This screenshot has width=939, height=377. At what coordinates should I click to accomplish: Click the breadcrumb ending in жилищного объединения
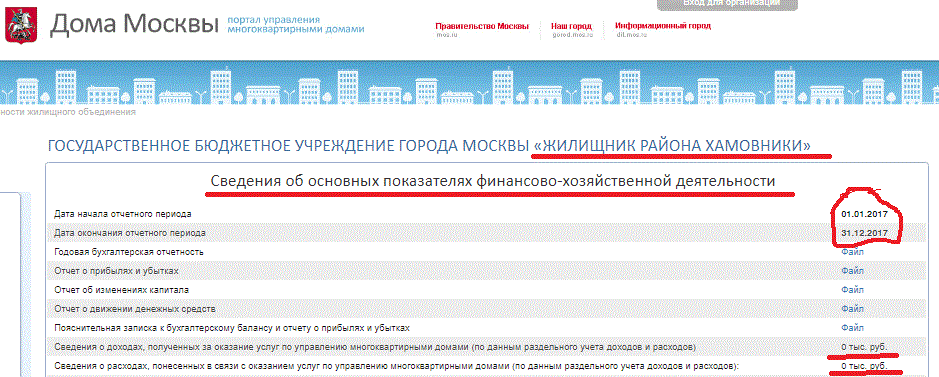click(68, 112)
